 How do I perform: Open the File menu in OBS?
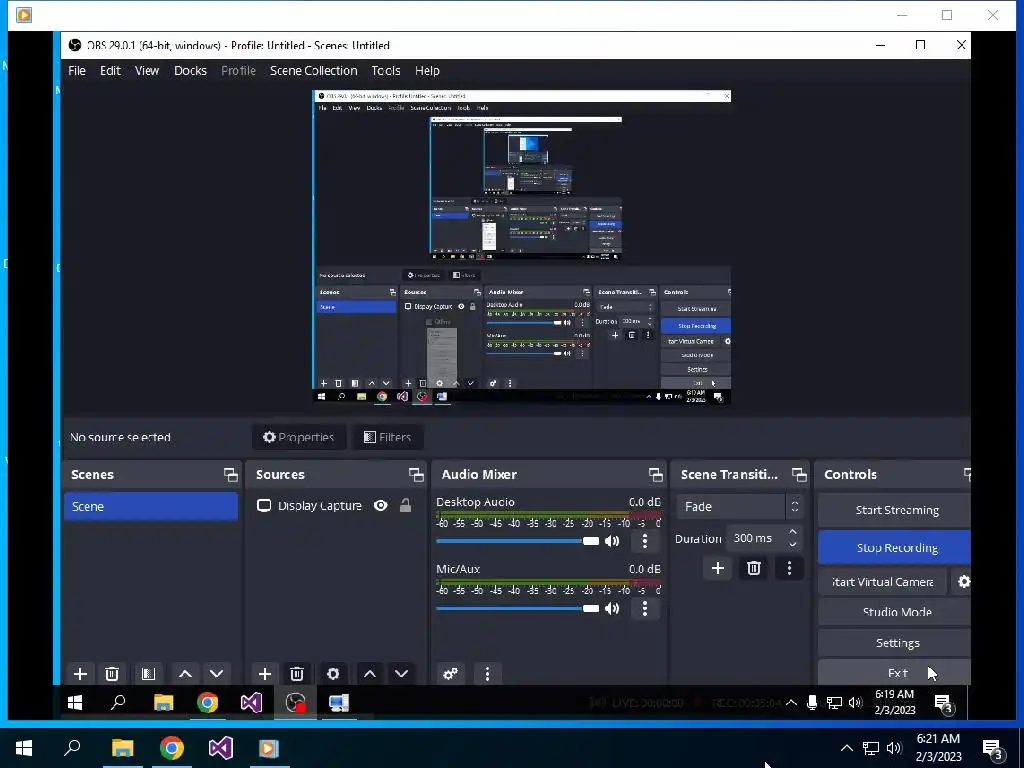point(76,71)
